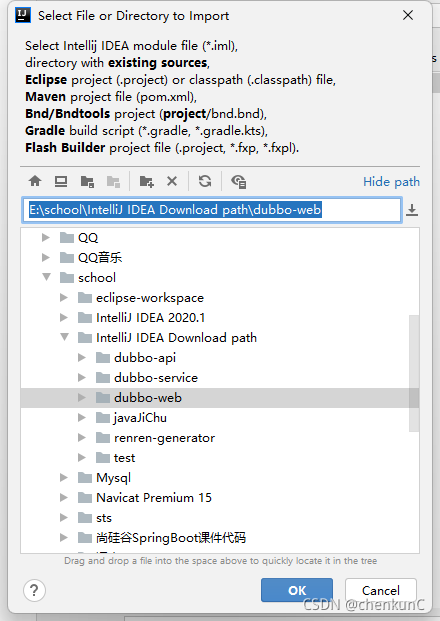440x621 pixels.
Task: Delete selected item with X icon
Action: 172,181
